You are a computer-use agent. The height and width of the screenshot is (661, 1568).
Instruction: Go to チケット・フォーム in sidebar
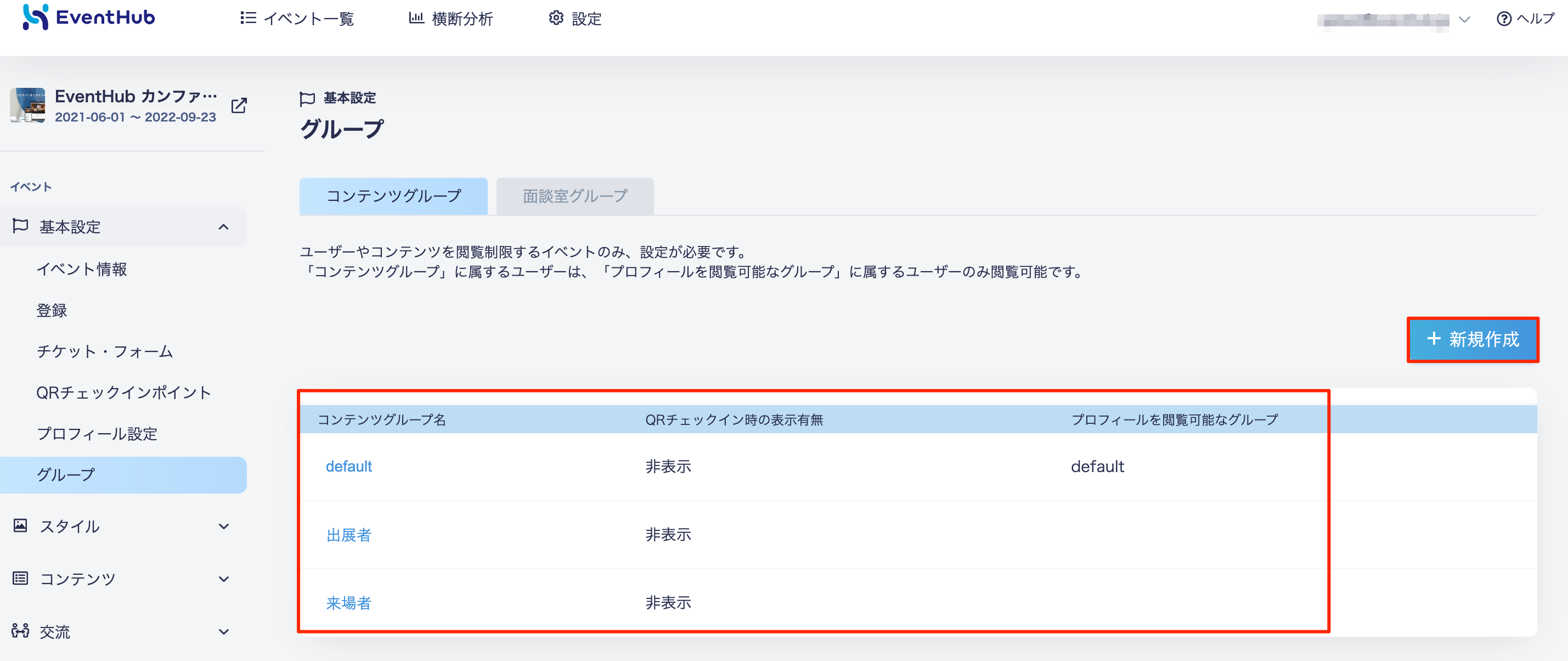105,351
